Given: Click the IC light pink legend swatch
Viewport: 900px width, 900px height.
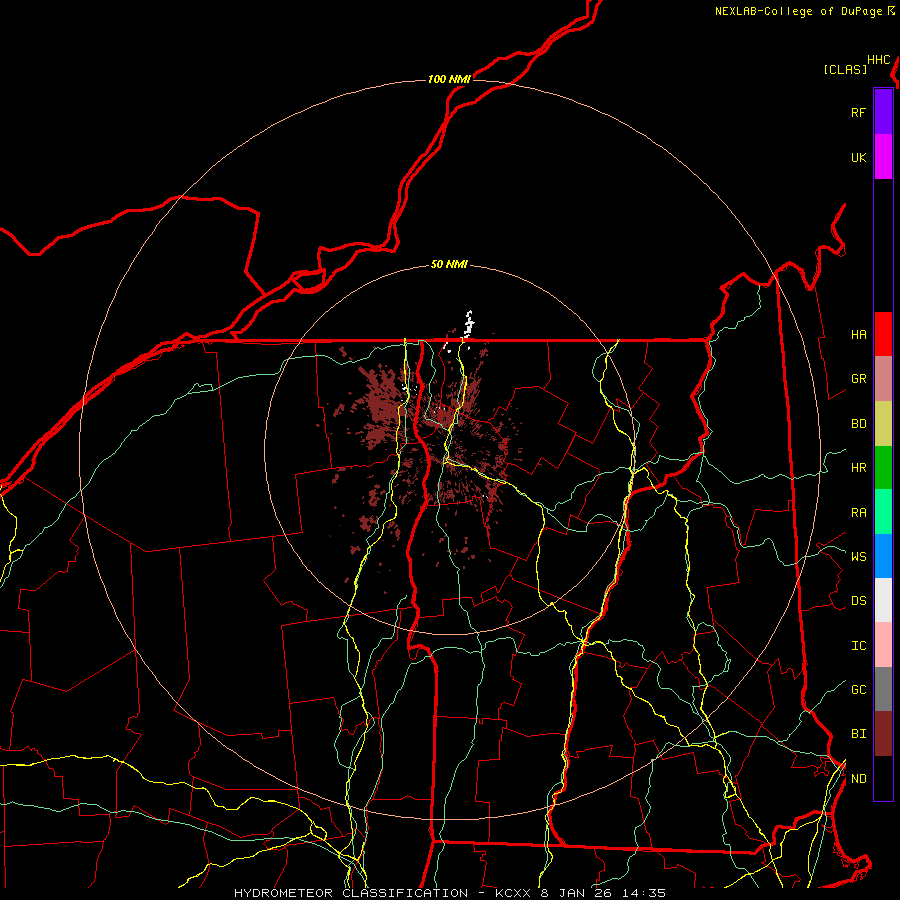Looking at the screenshot, I should coord(883,645).
